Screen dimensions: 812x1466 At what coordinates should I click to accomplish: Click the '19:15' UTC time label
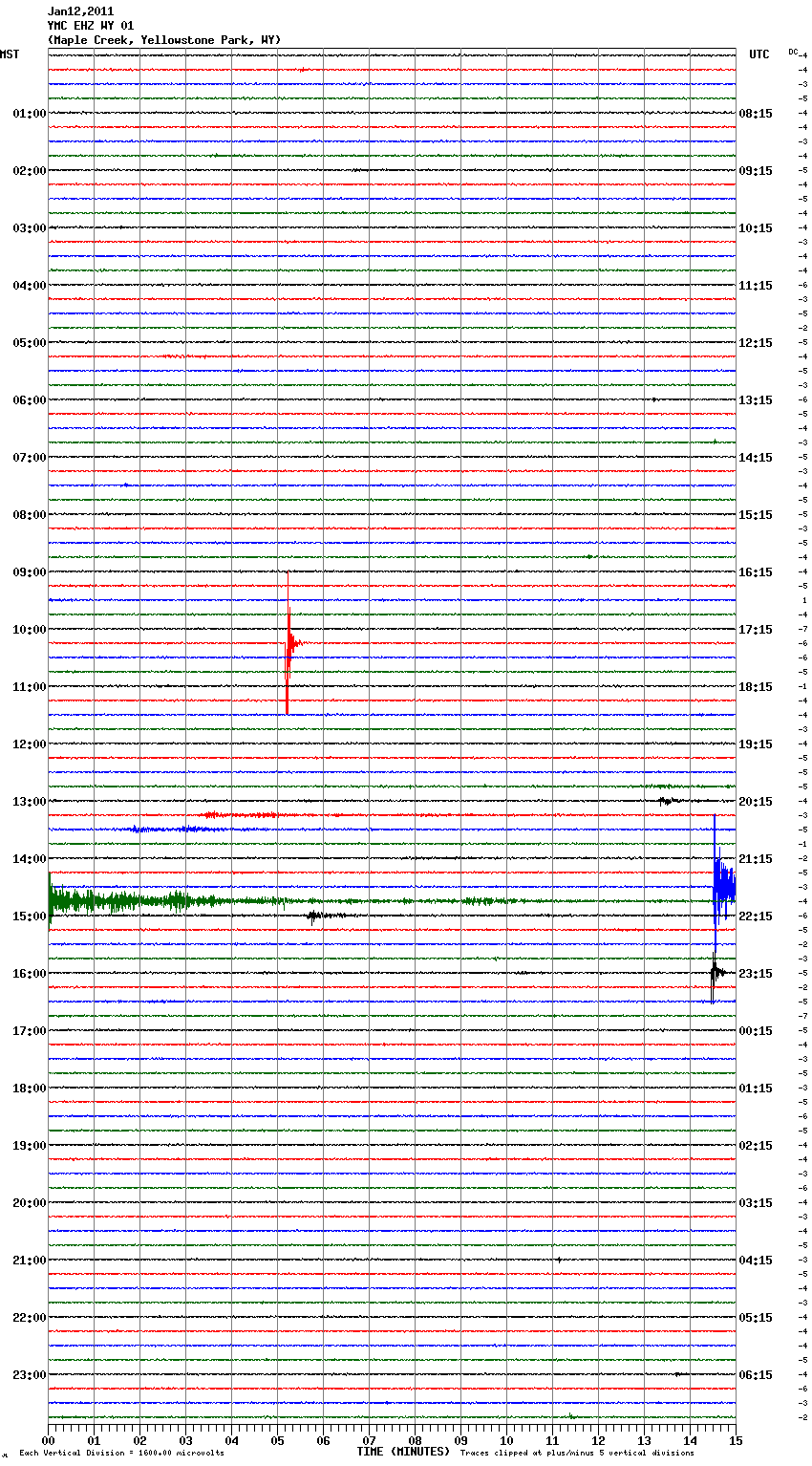pyautogui.click(x=756, y=744)
